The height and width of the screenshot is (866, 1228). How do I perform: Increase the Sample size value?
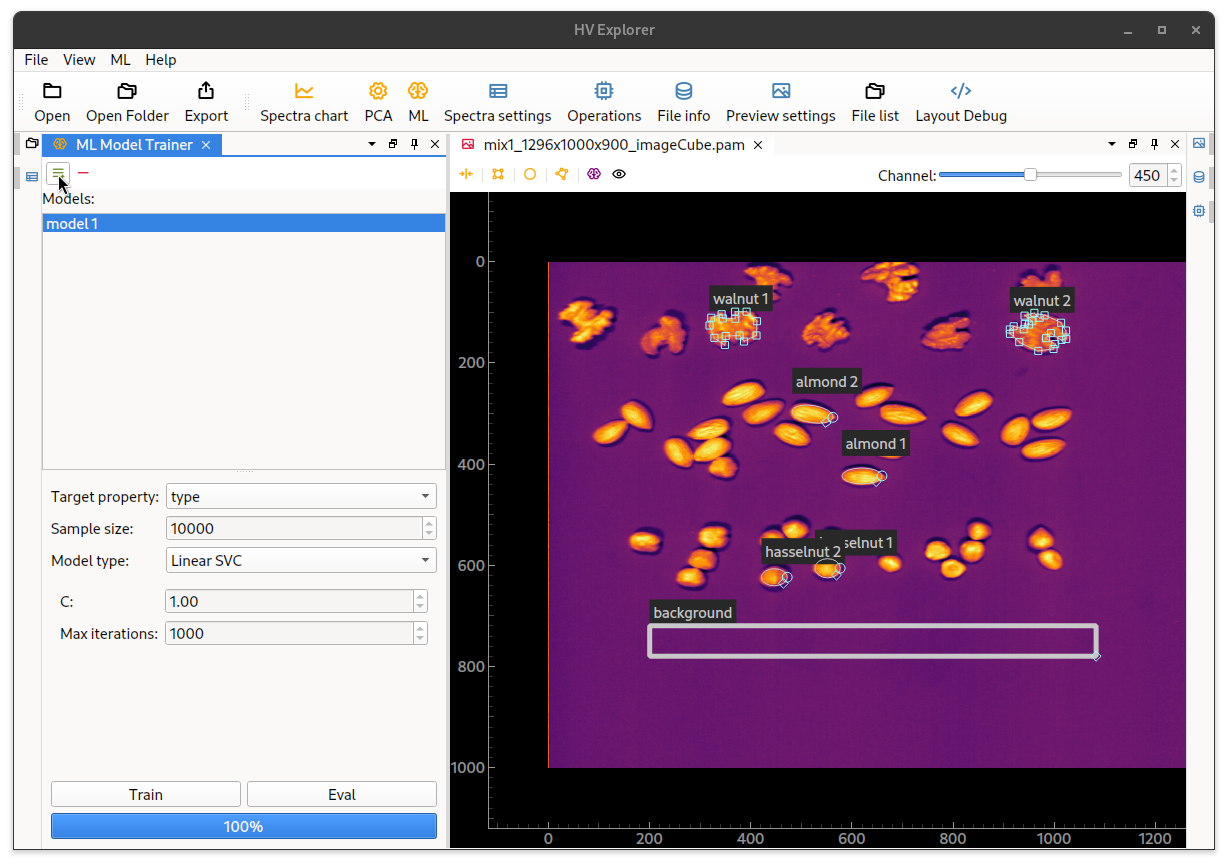429,523
